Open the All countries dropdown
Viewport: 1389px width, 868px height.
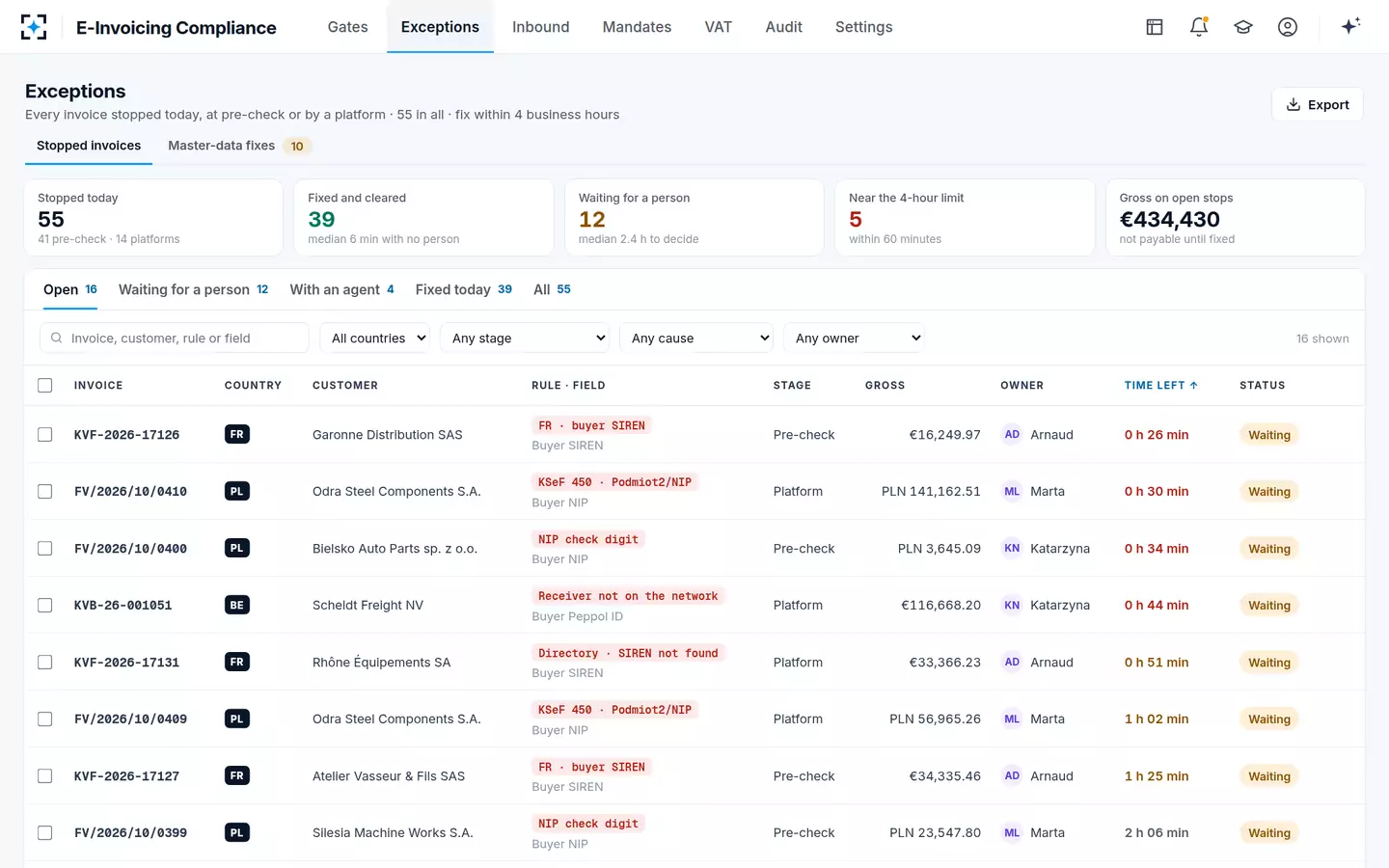(375, 338)
